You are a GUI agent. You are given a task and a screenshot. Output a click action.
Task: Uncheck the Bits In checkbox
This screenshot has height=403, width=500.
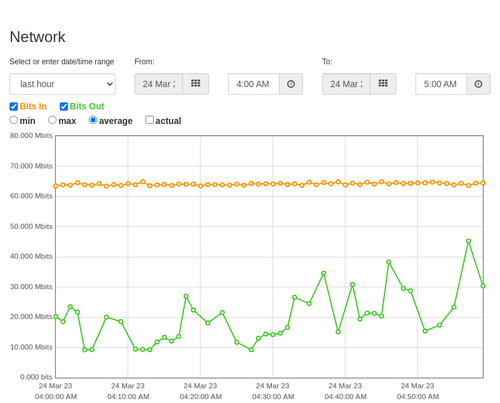14,106
